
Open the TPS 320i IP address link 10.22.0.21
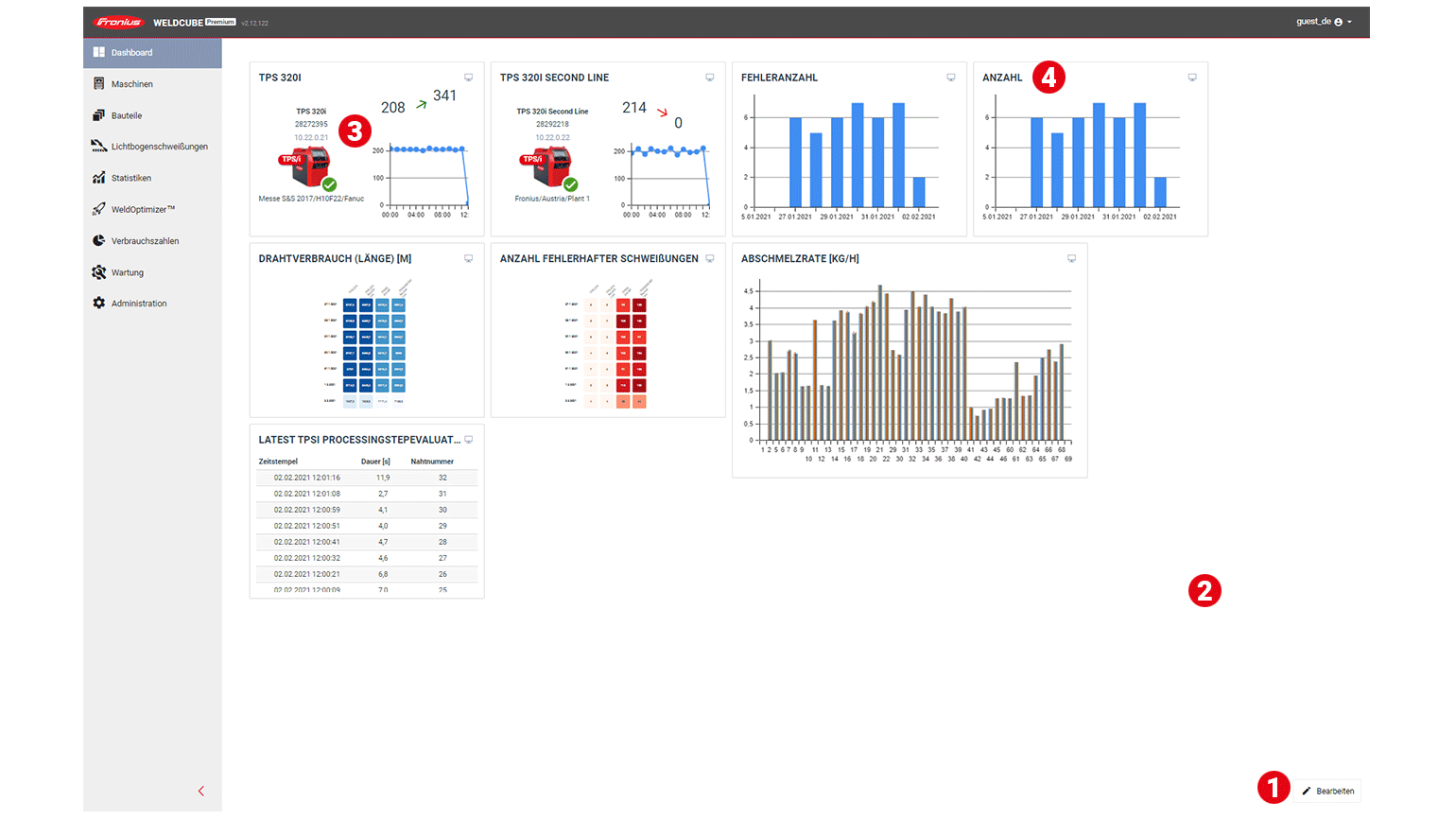pyautogui.click(x=311, y=137)
